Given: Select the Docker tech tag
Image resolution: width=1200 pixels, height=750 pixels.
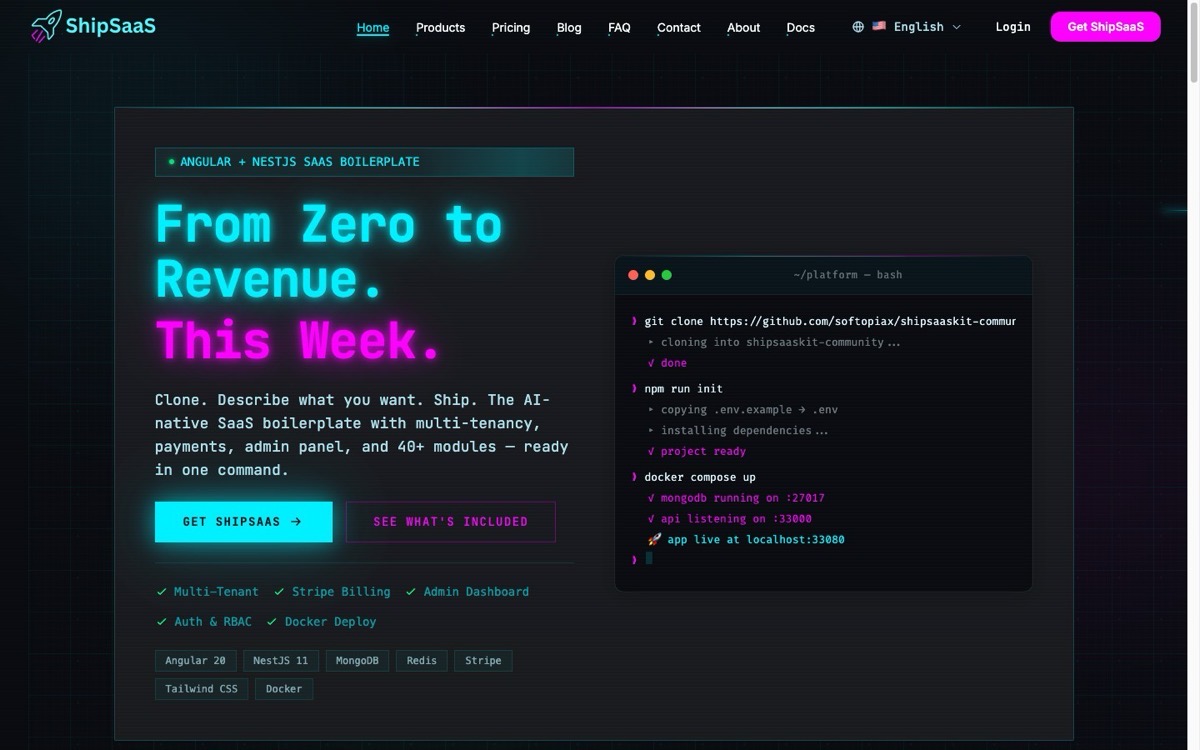Looking at the screenshot, I should 284,689.
